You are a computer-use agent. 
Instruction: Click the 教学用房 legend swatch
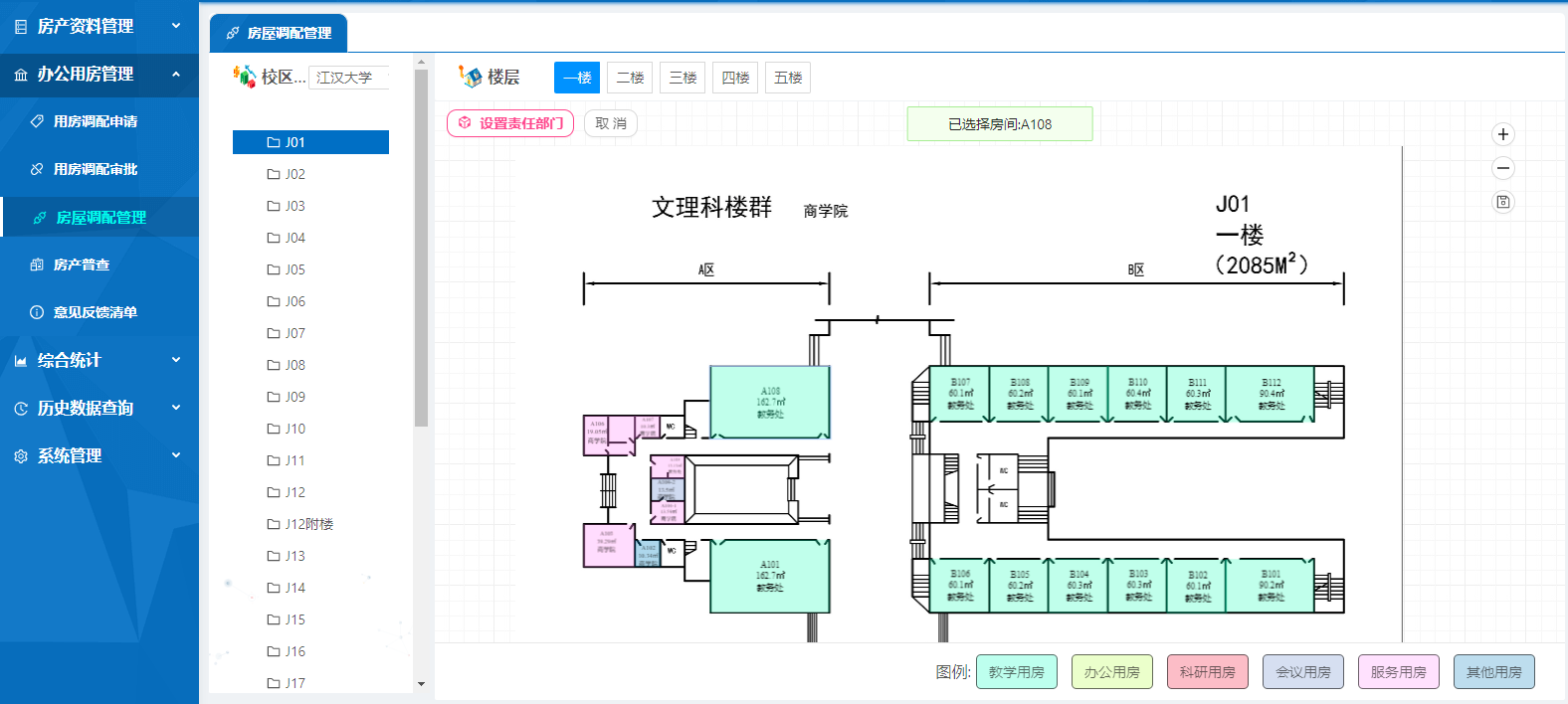click(x=1017, y=672)
